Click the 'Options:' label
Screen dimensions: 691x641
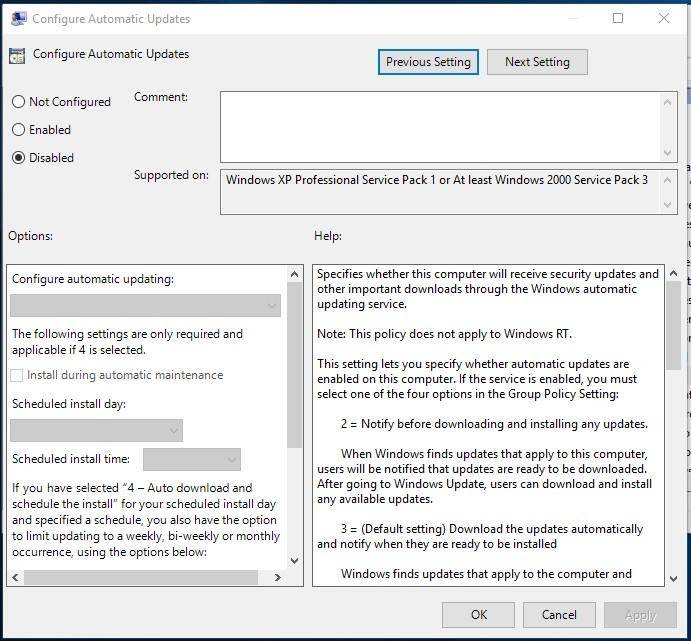30,236
